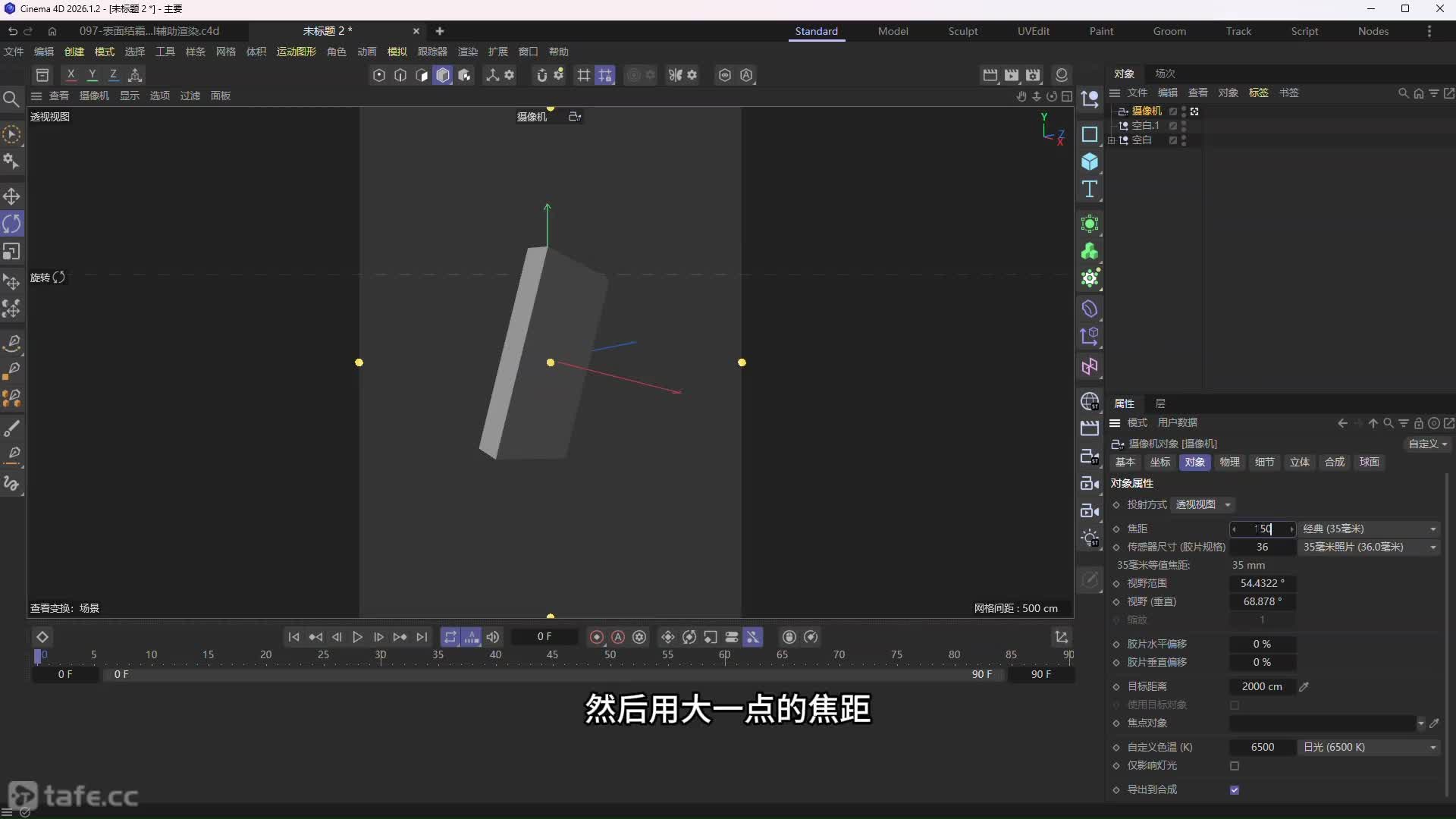
Task: Switch to the 物理 attribute tab
Action: pos(1229,463)
